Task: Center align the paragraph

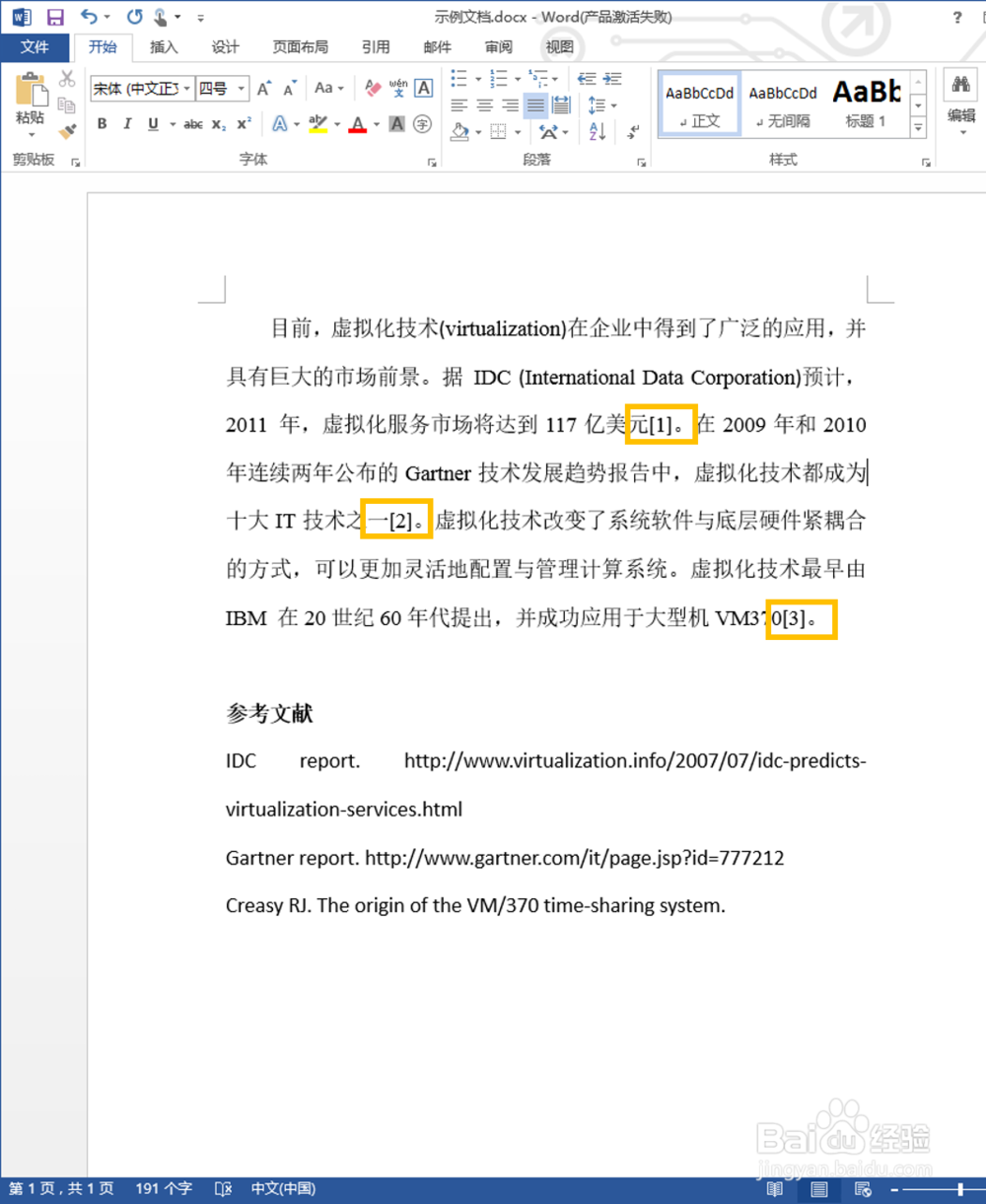Action: [x=484, y=105]
